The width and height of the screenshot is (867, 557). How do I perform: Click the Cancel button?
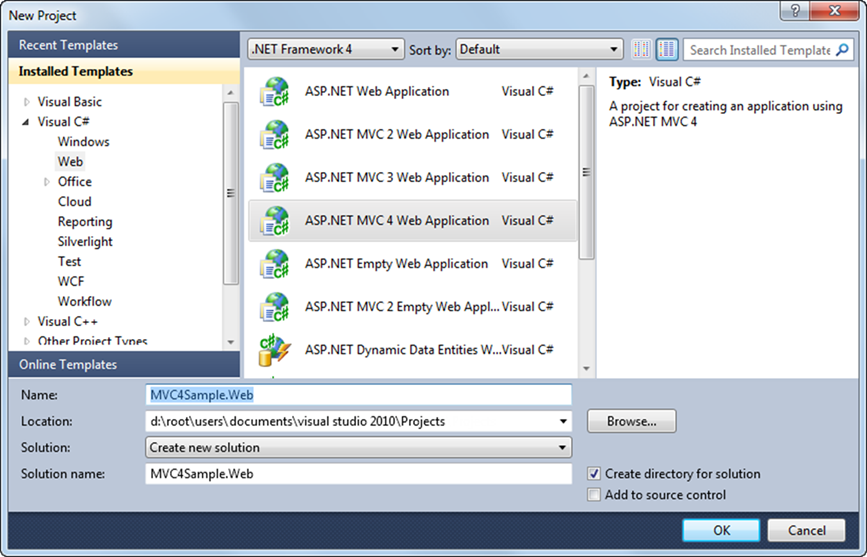click(806, 530)
